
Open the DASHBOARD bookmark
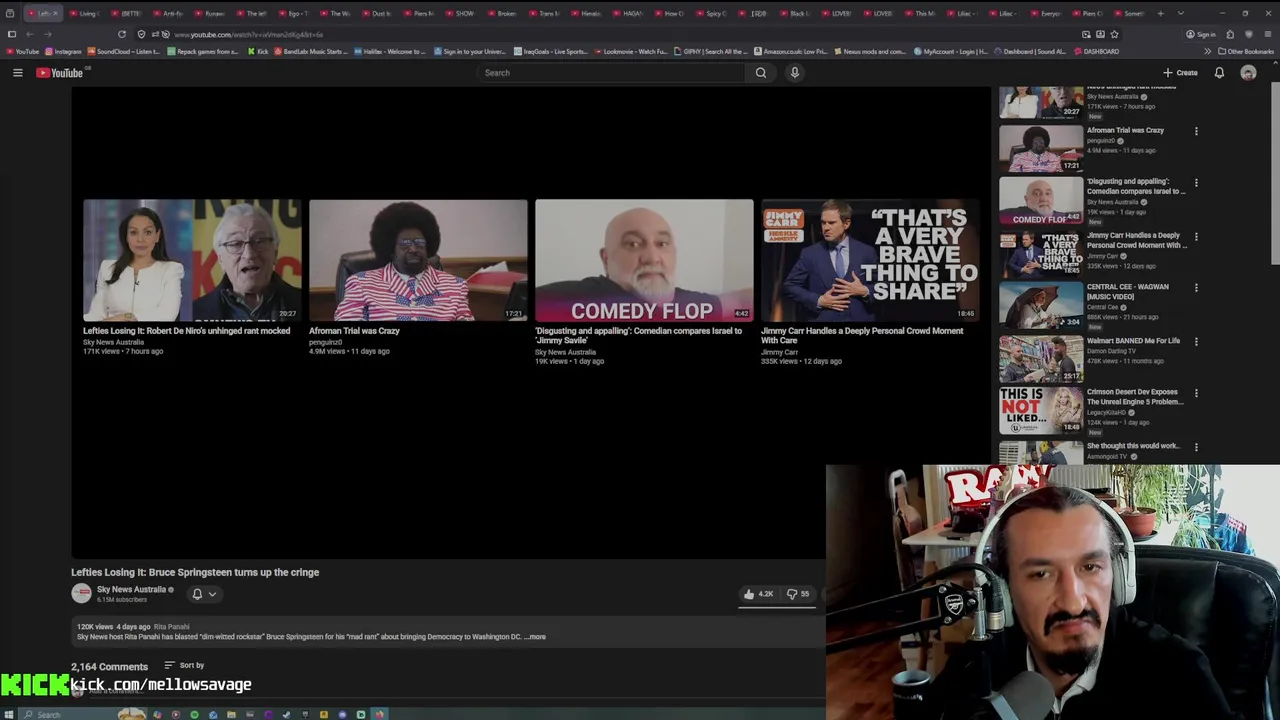pos(1096,51)
